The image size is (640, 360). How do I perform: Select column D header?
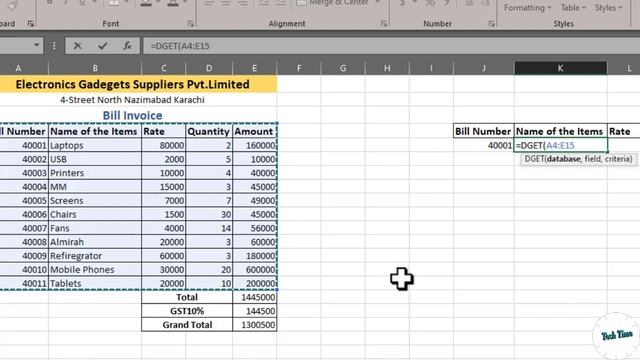(209, 68)
